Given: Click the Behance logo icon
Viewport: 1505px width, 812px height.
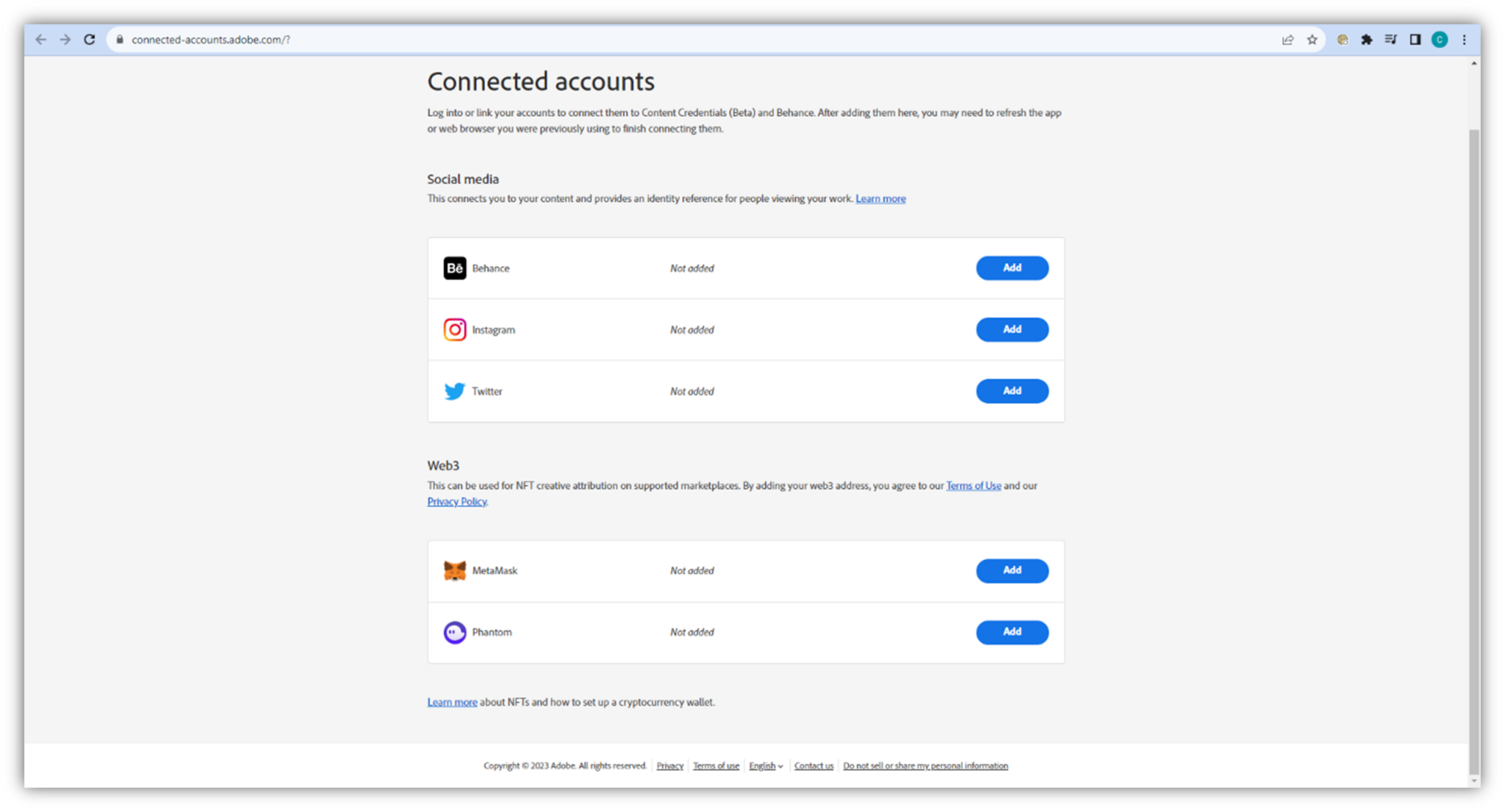Looking at the screenshot, I should tap(454, 268).
